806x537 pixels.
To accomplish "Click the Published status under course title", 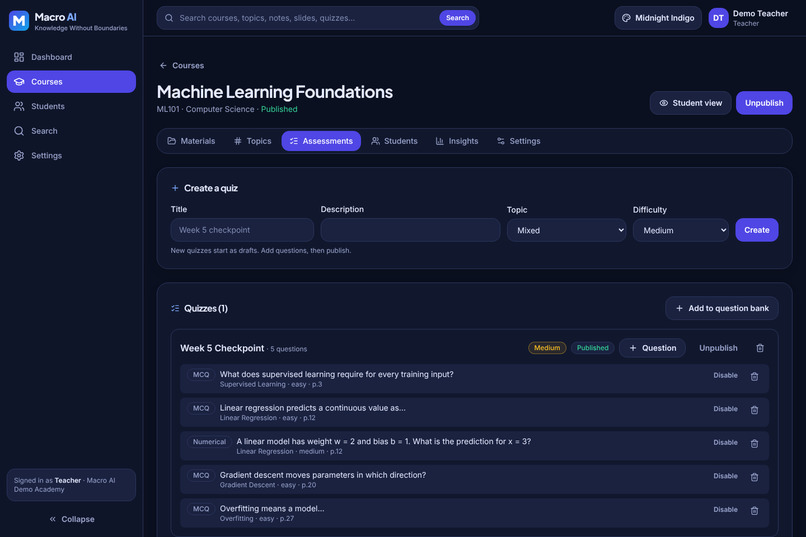I will pos(279,109).
